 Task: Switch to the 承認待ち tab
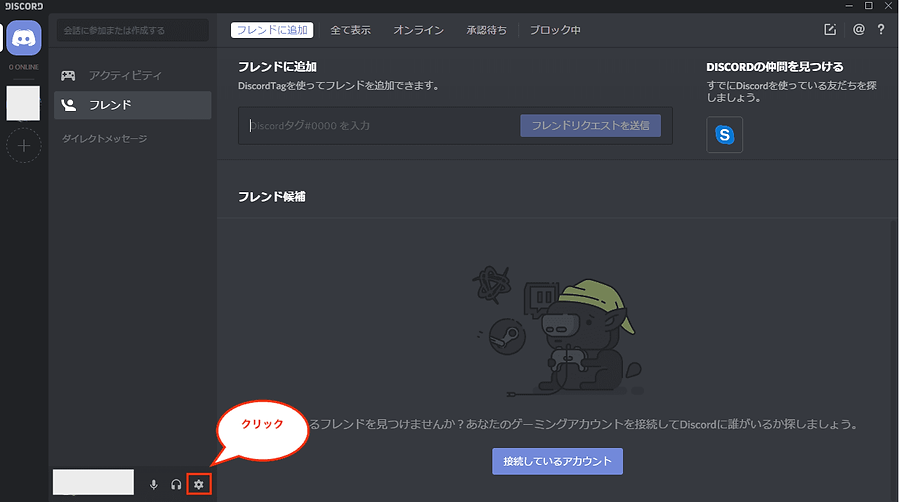pos(486,30)
